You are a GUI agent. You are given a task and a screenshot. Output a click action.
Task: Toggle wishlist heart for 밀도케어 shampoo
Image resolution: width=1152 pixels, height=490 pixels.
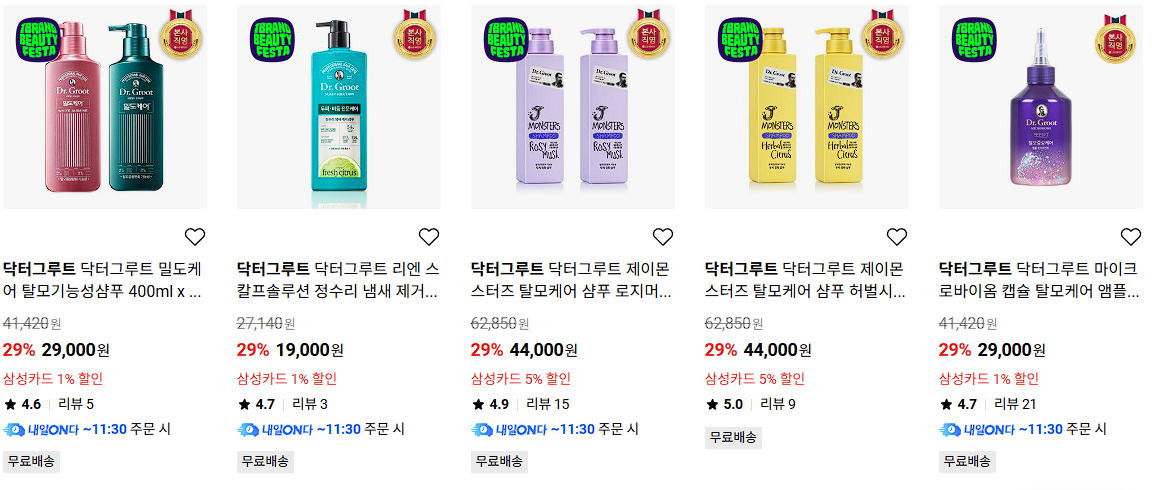tap(195, 237)
